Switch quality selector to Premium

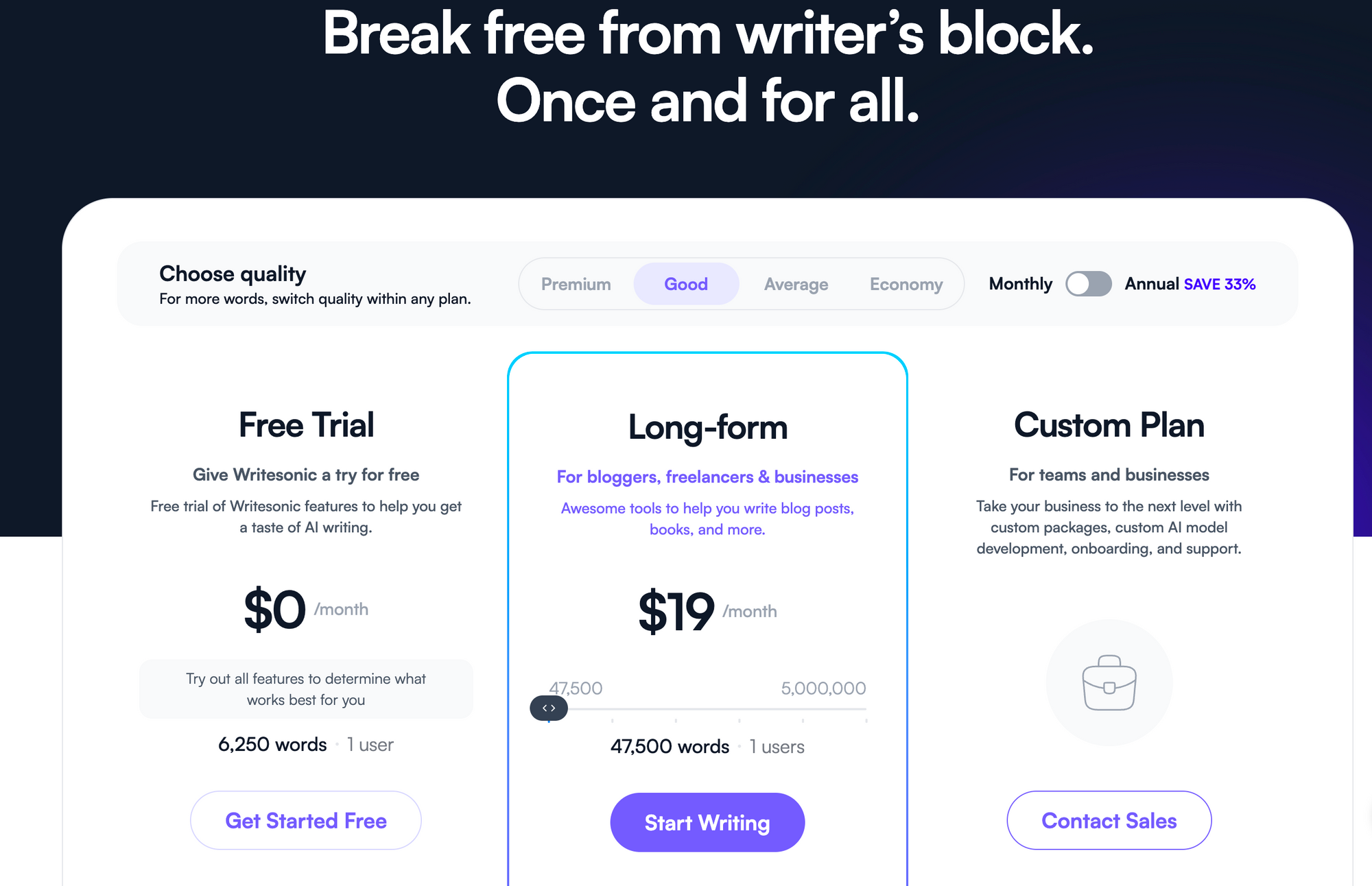[x=576, y=284]
